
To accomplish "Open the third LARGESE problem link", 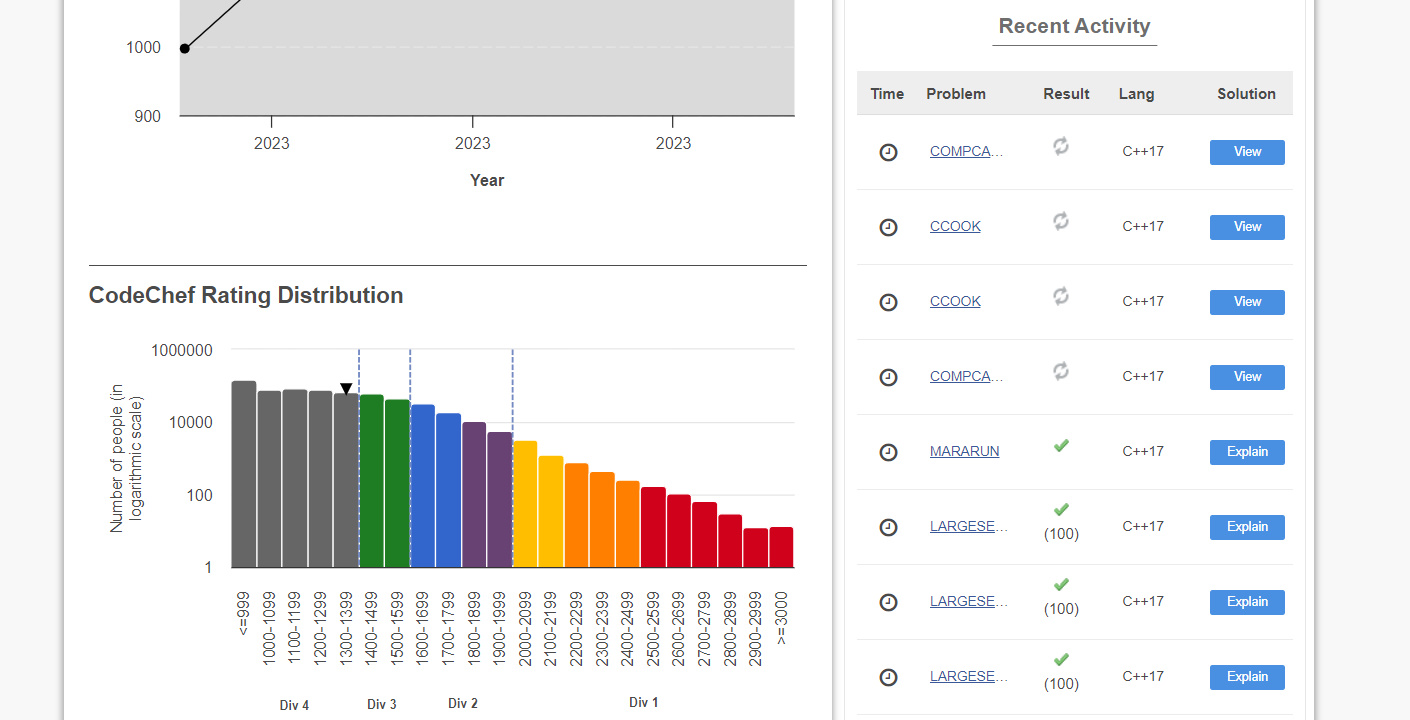I will click(x=968, y=676).
